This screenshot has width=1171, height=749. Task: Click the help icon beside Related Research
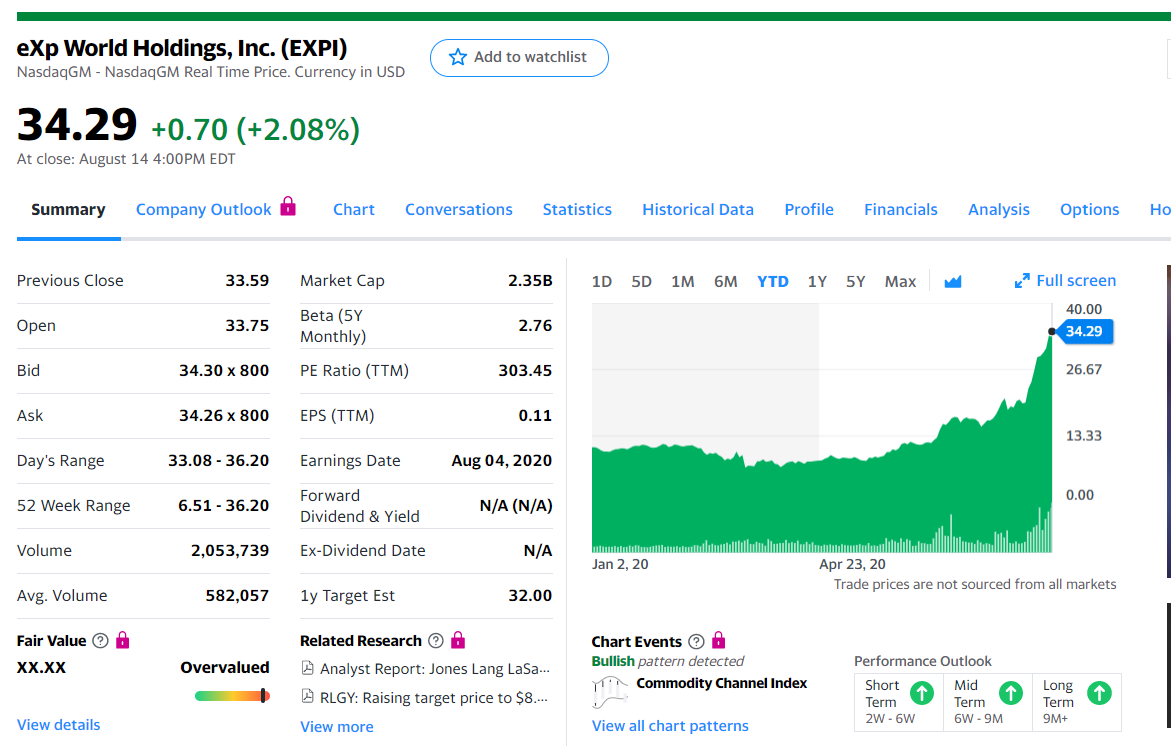(x=435, y=641)
